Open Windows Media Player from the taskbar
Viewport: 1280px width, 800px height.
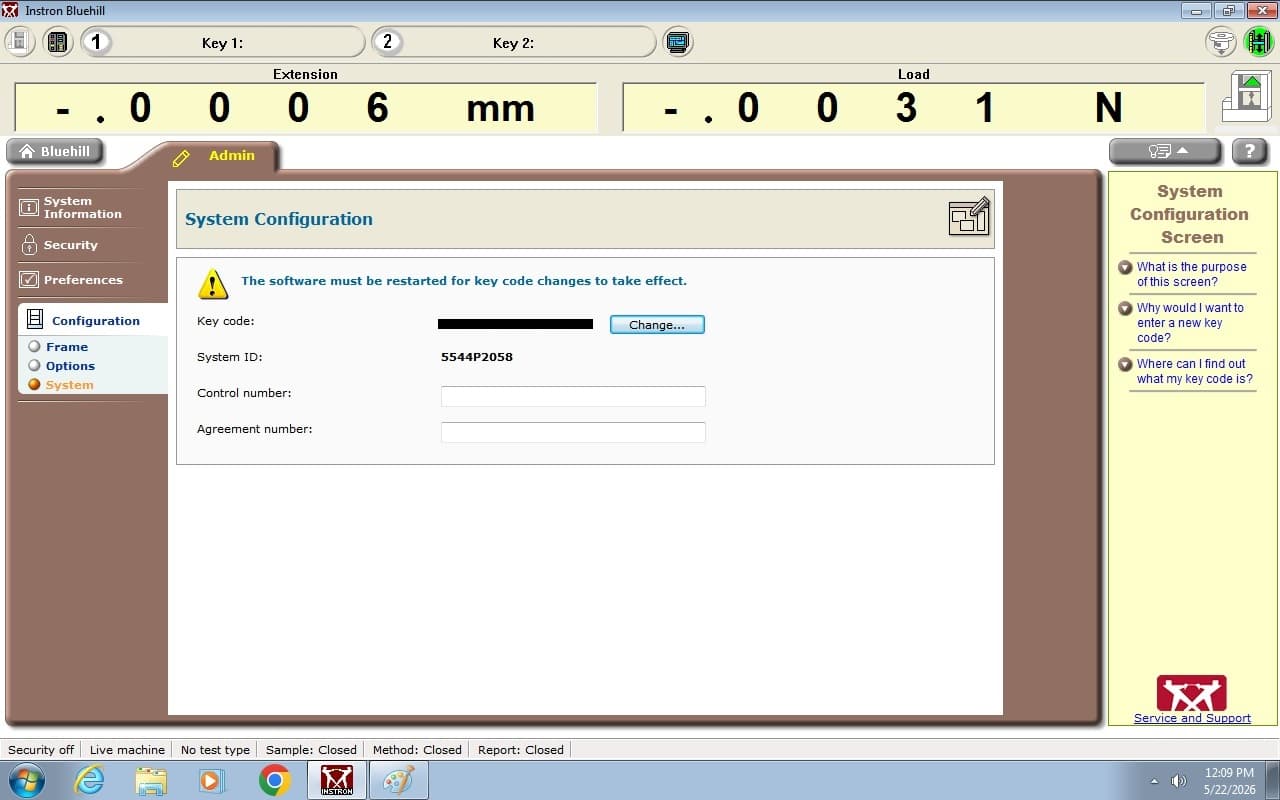coord(212,780)
